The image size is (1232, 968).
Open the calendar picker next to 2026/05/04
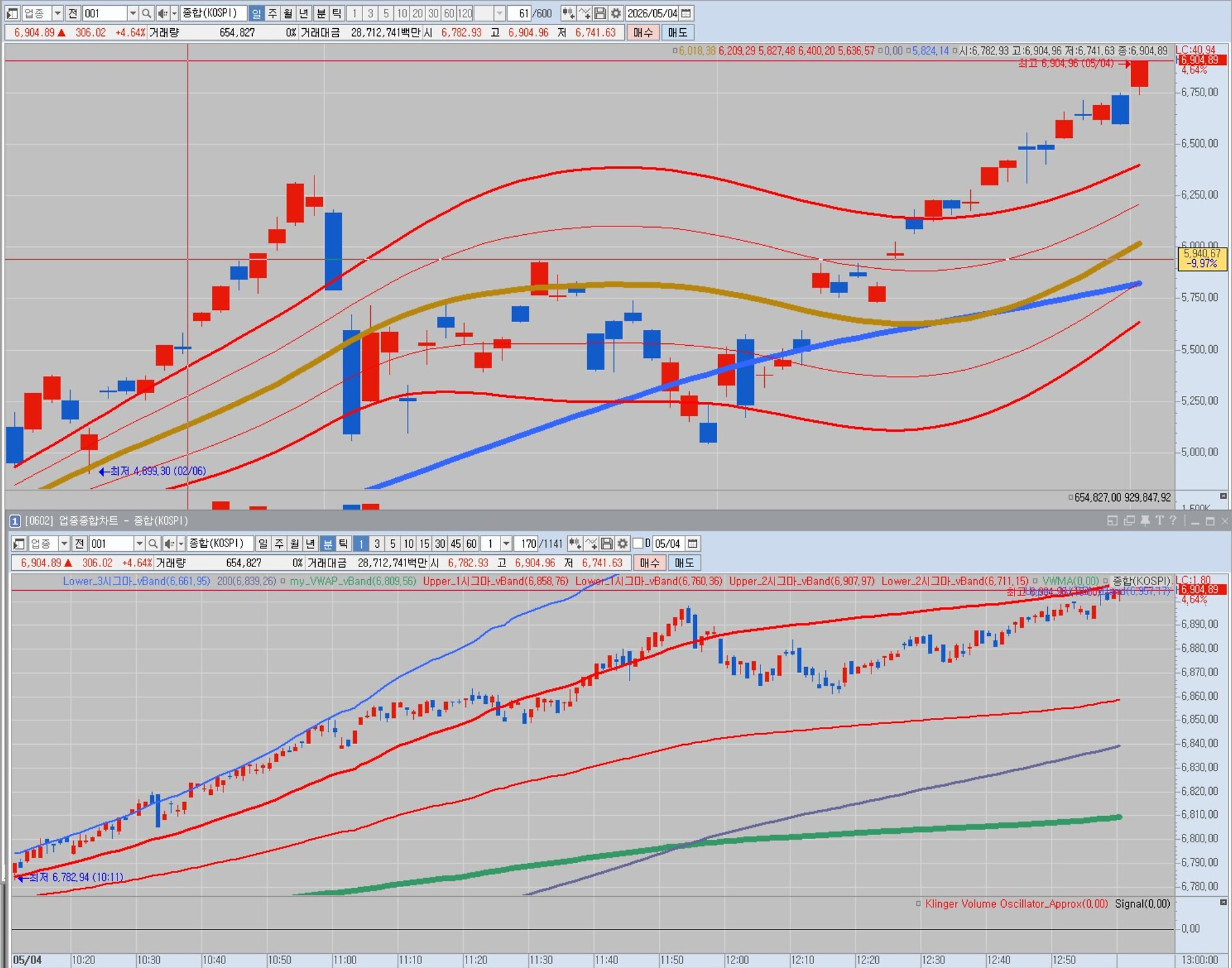click(686, 13)
